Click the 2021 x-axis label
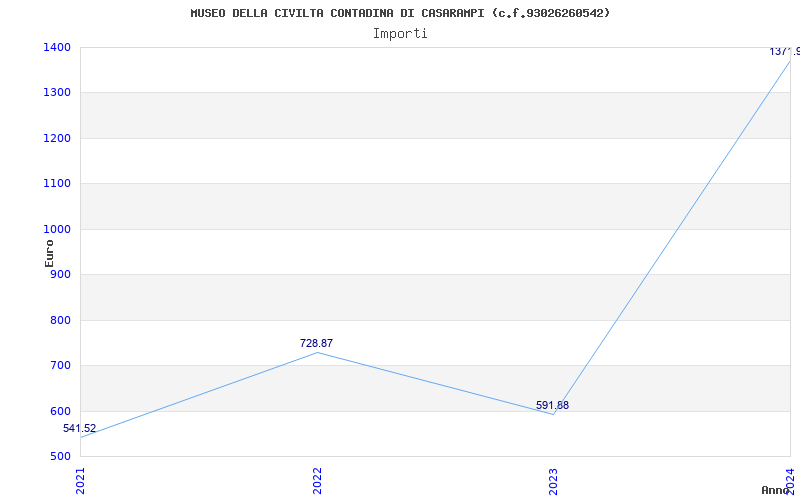Image resolution: width=800 pixels, height=500 pixels. (x=80, y=481)
